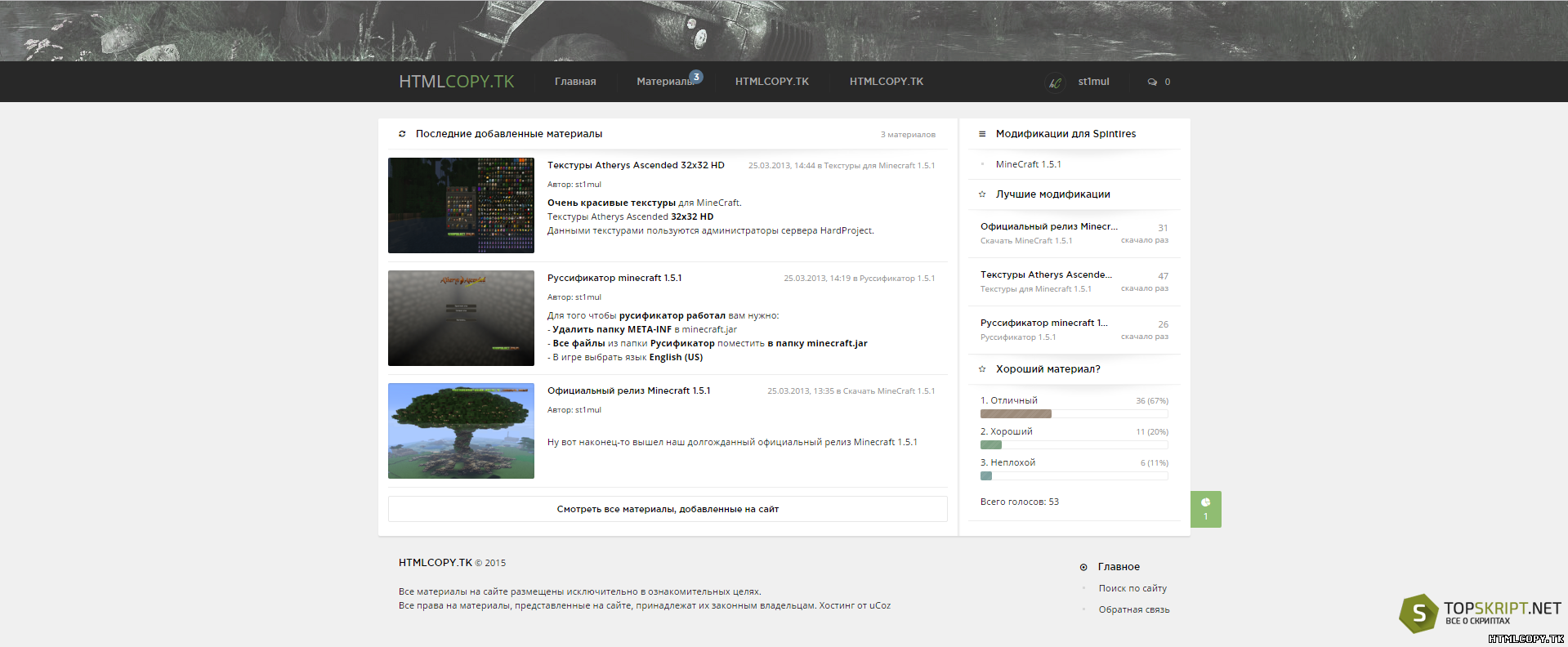Click the HTMLCOPY.TK site logo

click(x=457, y=82)
